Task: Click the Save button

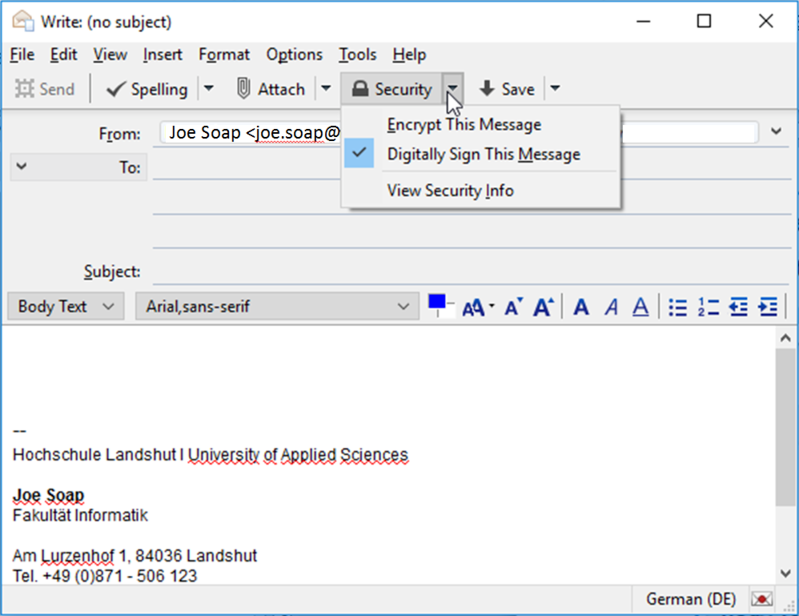Action: (507, 89)
